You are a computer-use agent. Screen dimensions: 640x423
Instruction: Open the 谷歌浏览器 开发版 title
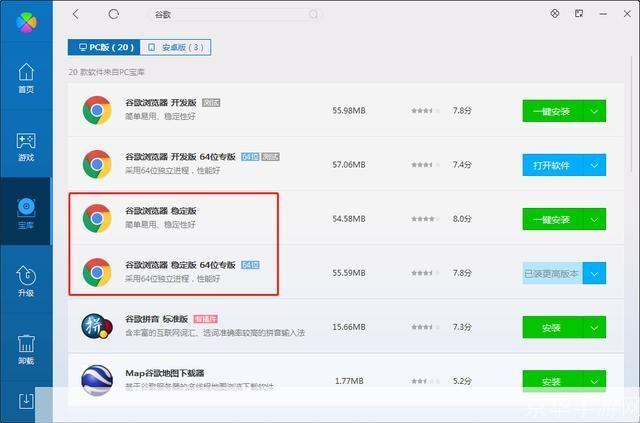161,102
